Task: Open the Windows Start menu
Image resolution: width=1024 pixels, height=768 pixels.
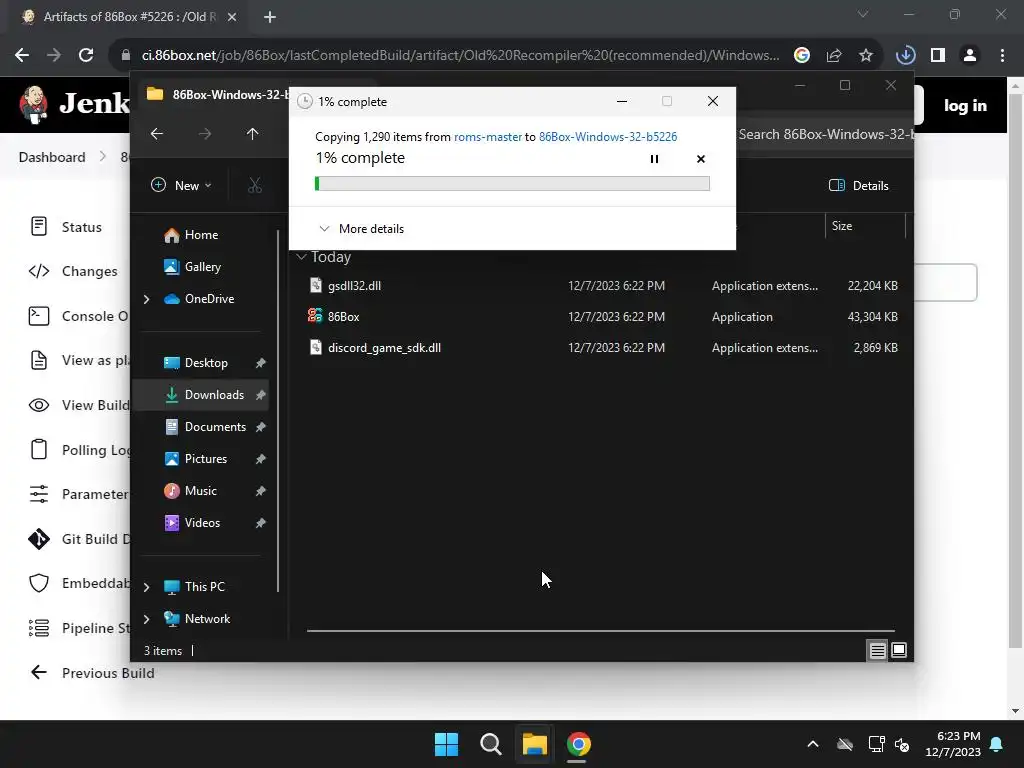Action: point(447,744)
